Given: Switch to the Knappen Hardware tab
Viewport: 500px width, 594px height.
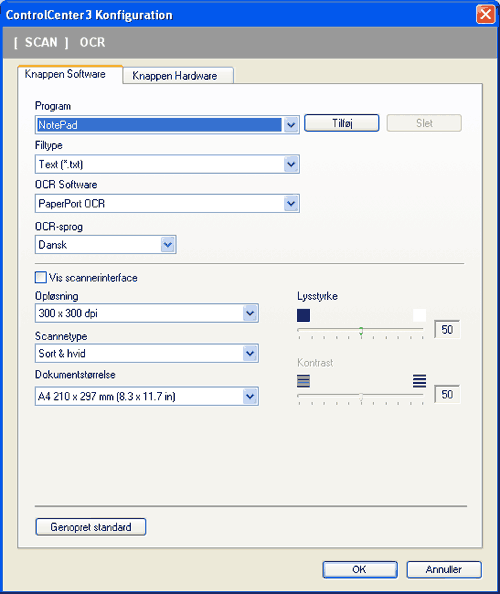Looking at the screenshot, I should [178, 76].
